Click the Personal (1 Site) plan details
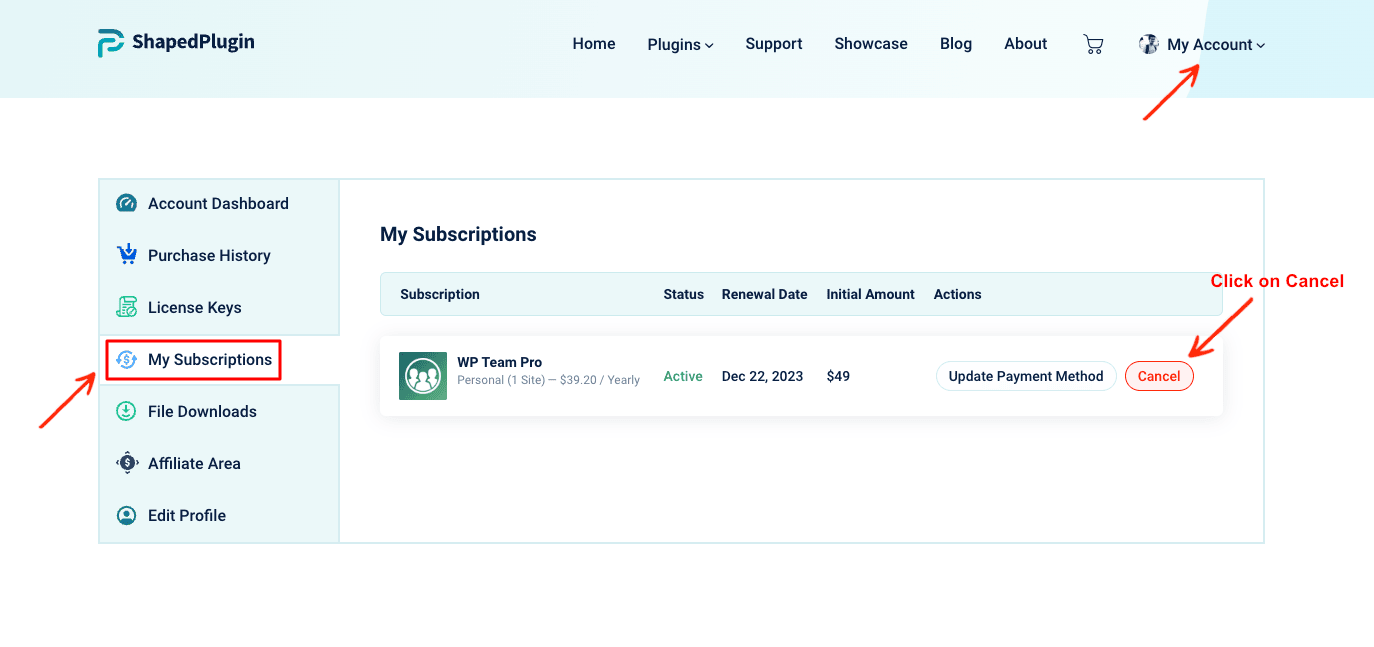 click(548, 380)
